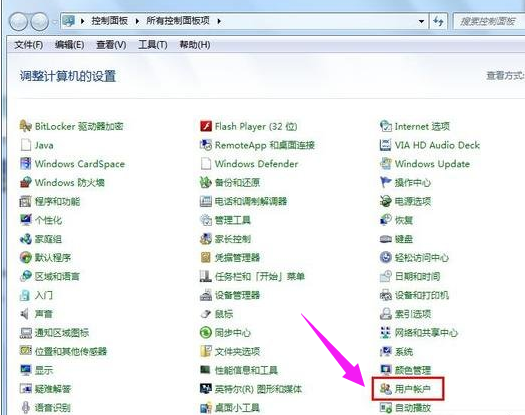Open the 电话和调制解调器 link
This screenshot has width=525, height=415.
coord(251,201)
